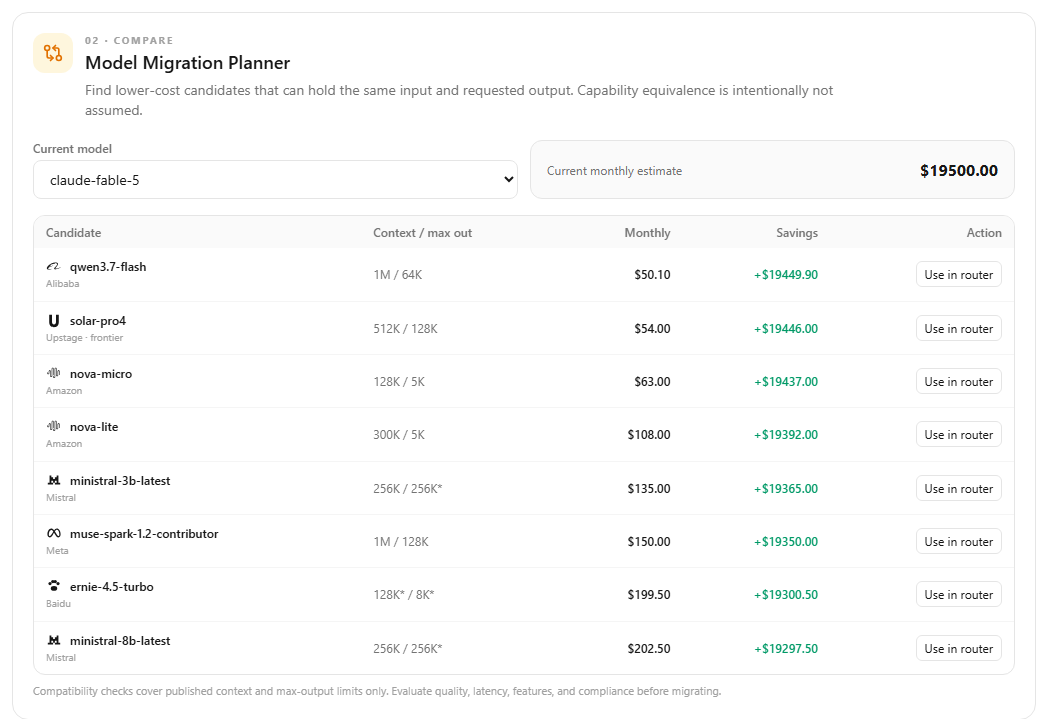The height and width of the screenshot is (719, 1048).
Task: Click the Meta logo beside muse-spark-1.2-contributor
Action: pyautogui.click(x=53, y=533)
